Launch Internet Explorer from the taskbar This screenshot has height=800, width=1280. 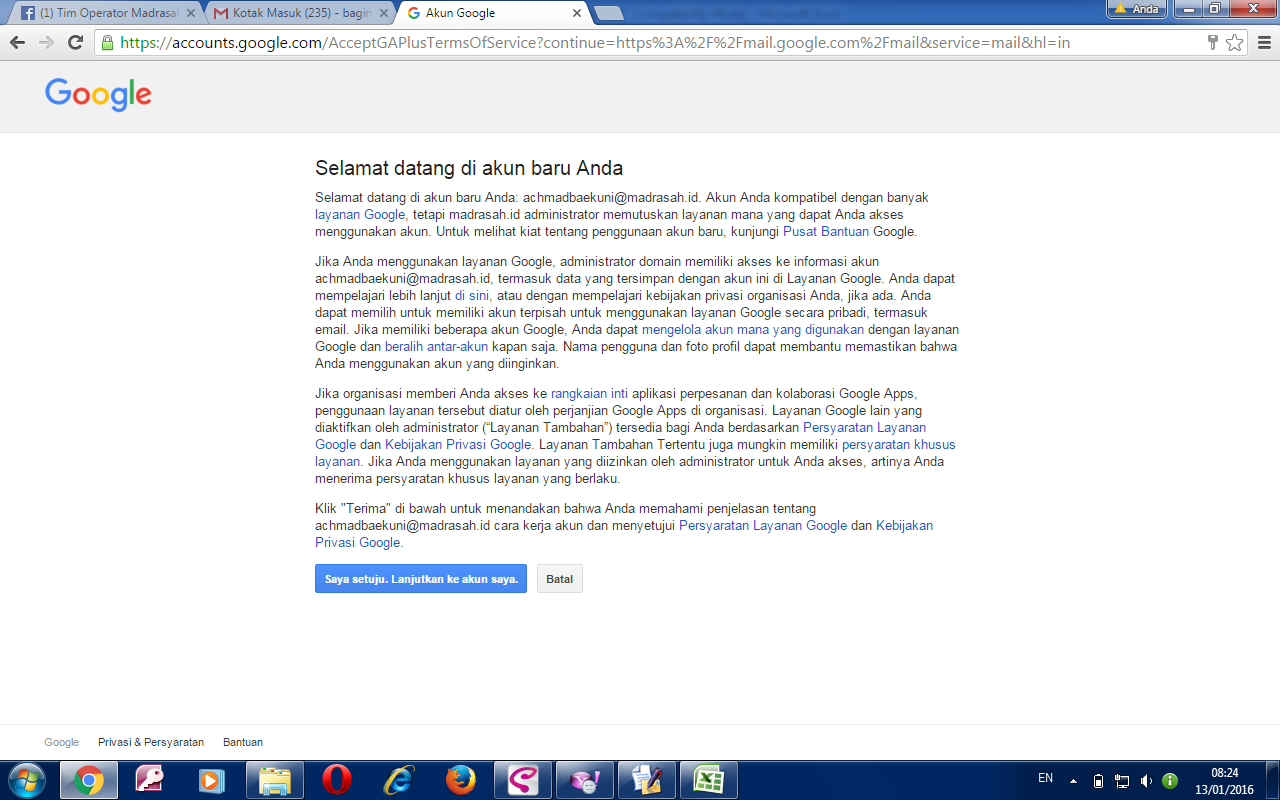coord(398,780)
